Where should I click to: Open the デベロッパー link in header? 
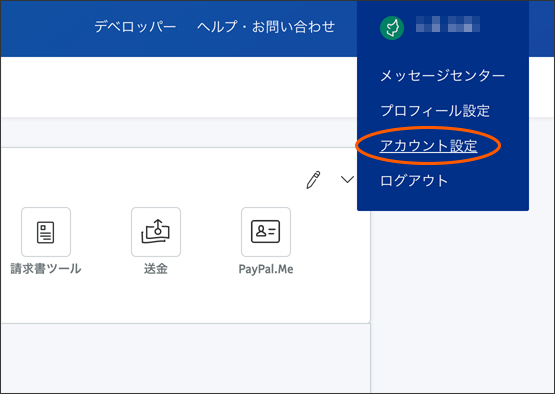point(135,27)
